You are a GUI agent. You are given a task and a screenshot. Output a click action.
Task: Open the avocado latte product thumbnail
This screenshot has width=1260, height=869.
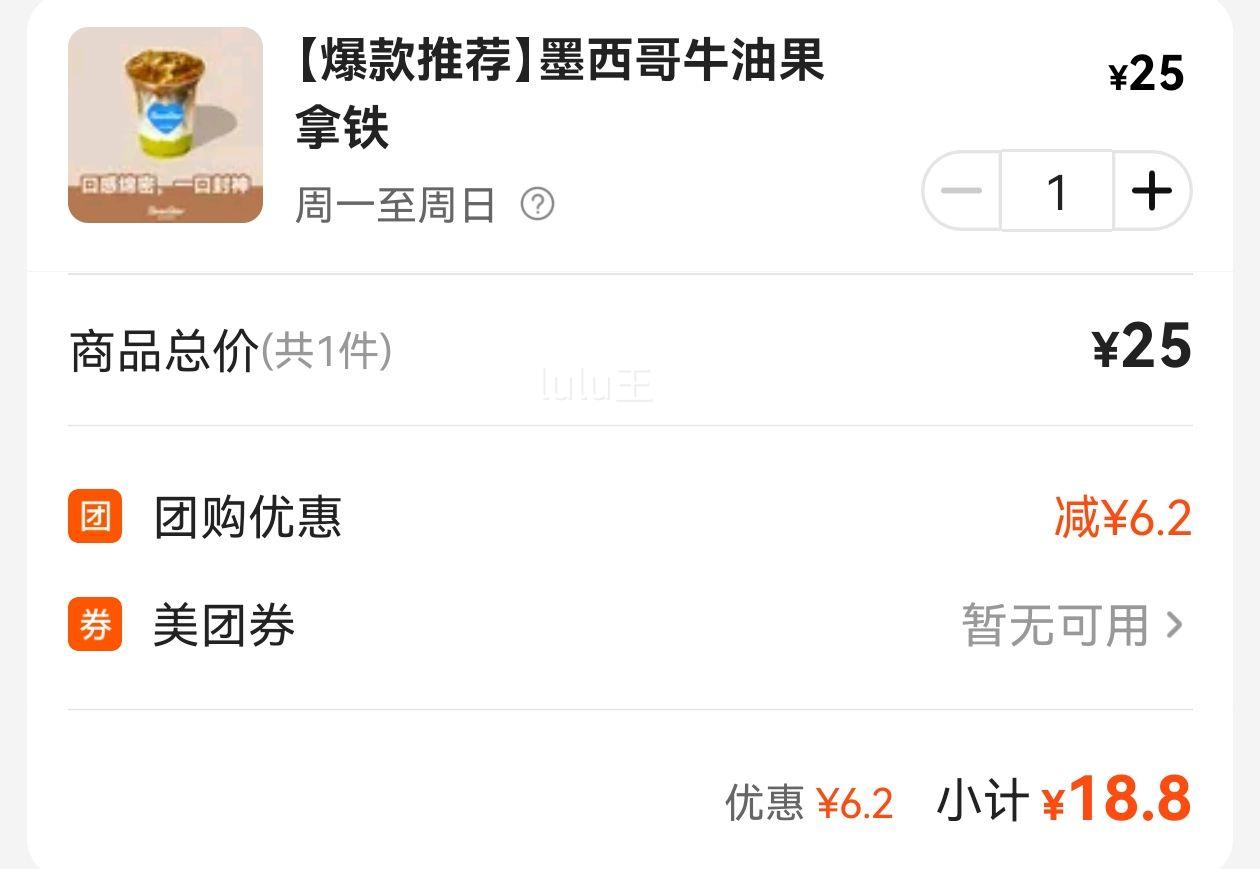(x=165, y=125)
